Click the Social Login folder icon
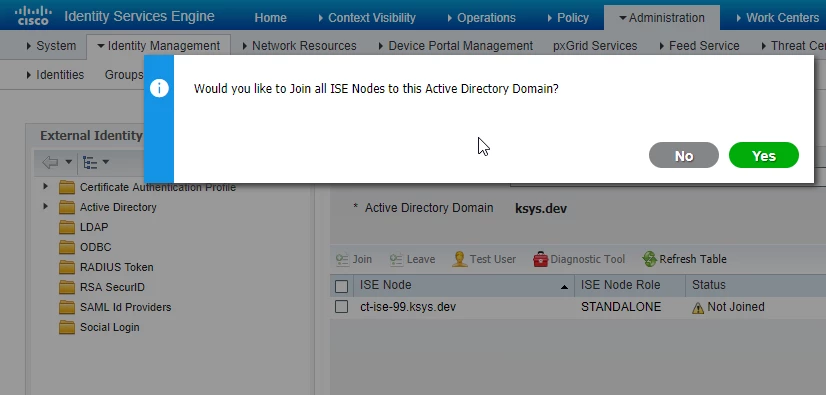 pos(67,328)
